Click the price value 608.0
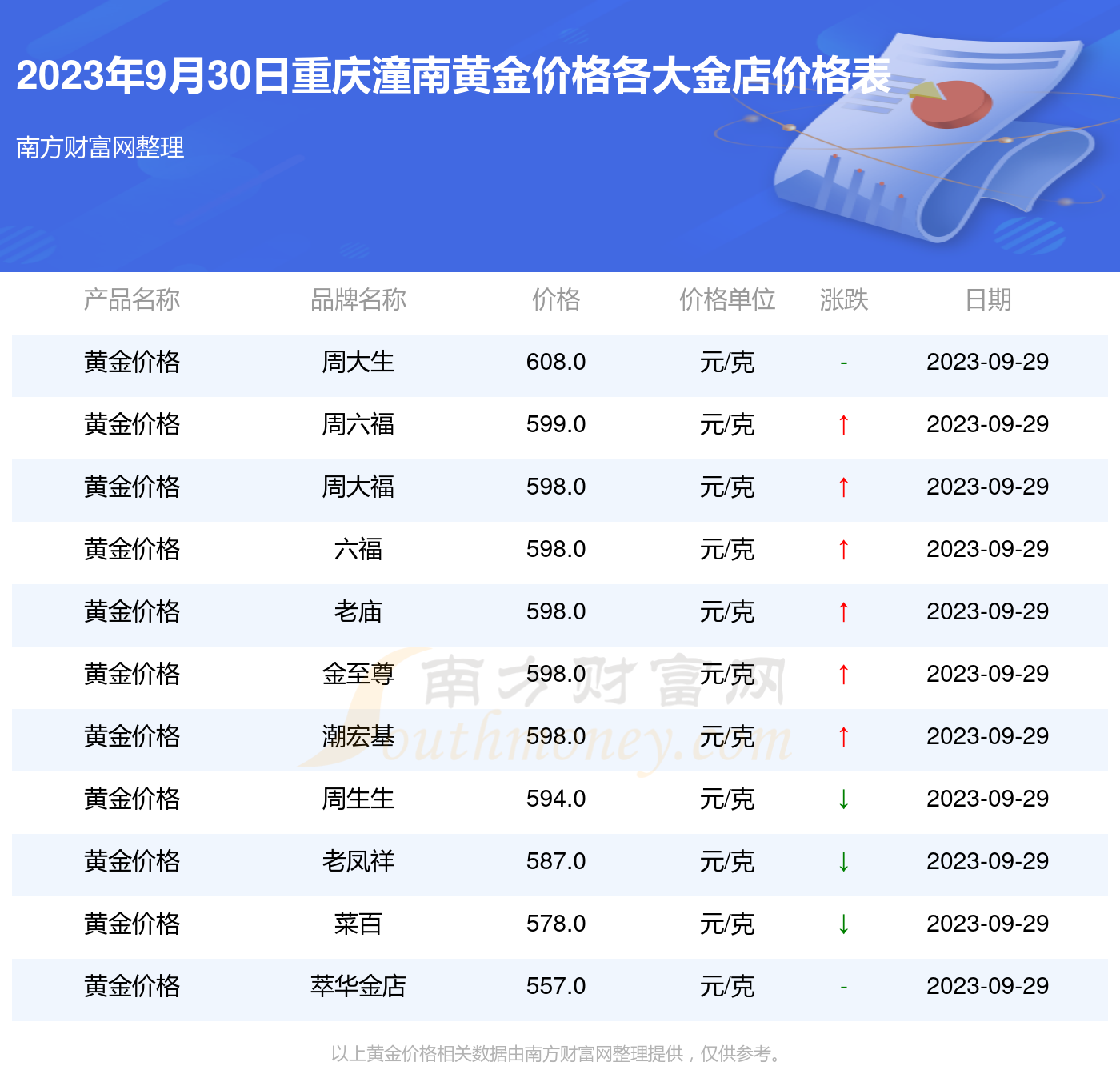 click(556, 362)
